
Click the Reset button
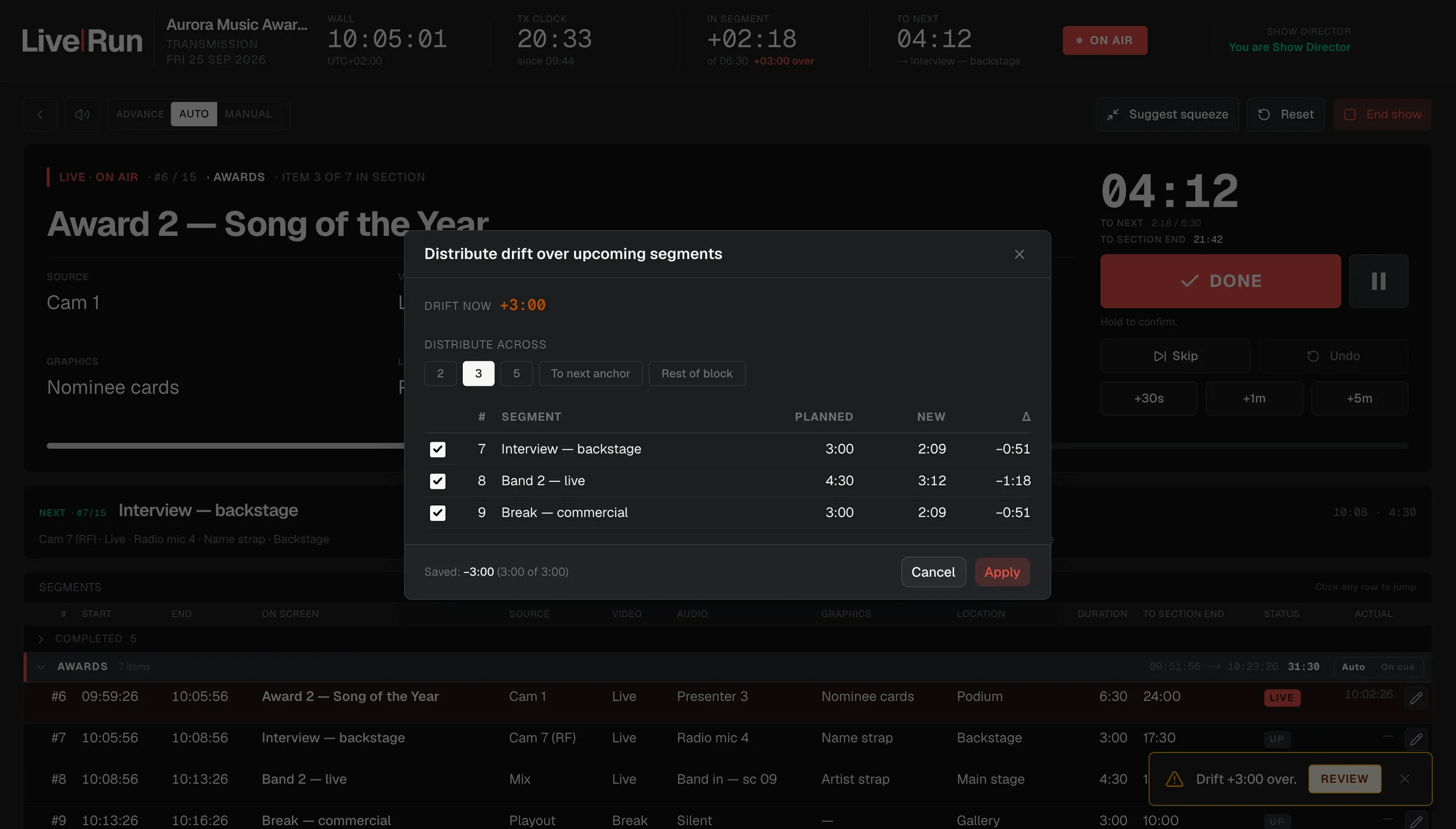pyautogui.click(x=1286, y=114)
